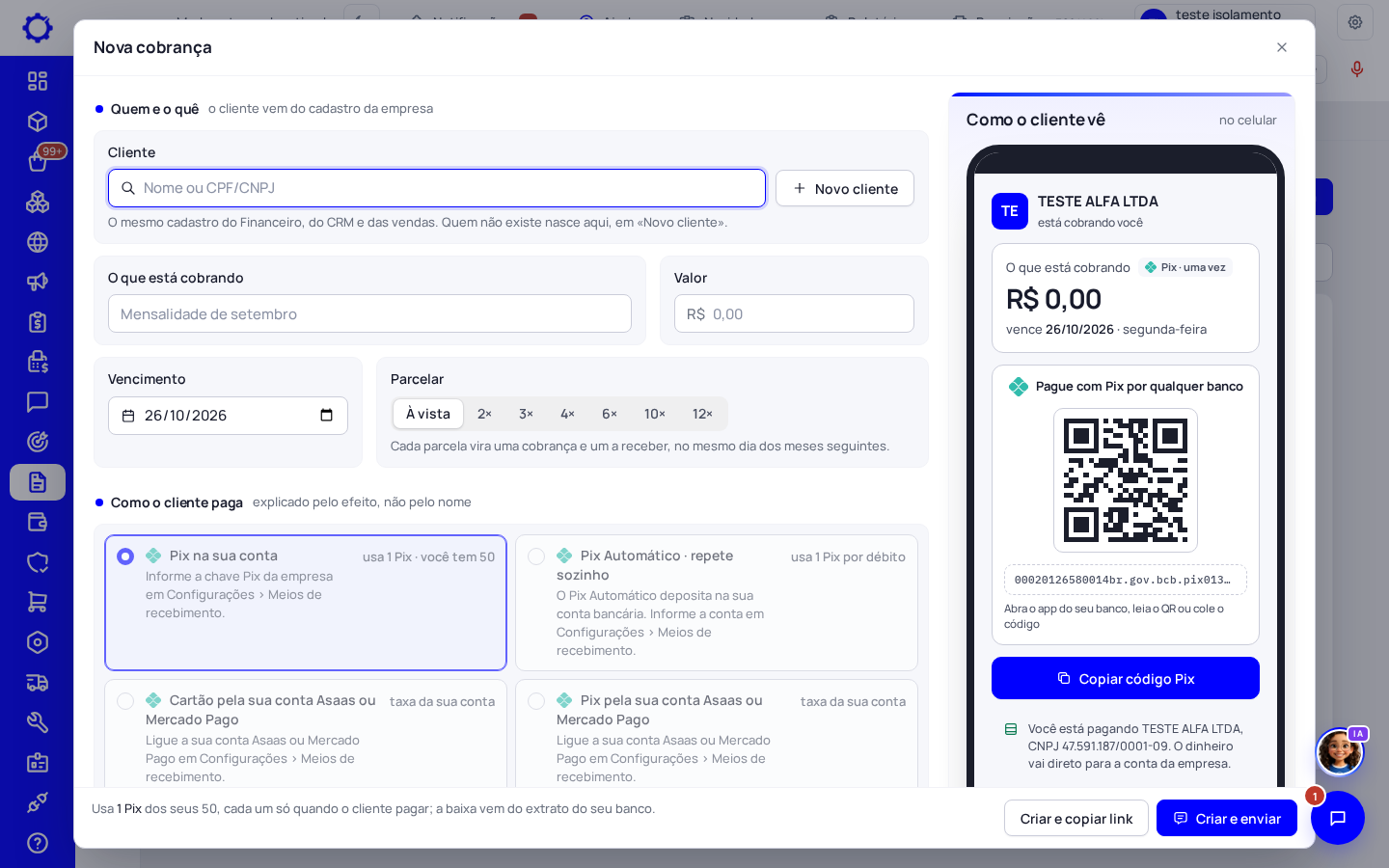Select Pix Automático repete radio option
The width and height of the screenshot is (1389, 868).
(536, 556)
